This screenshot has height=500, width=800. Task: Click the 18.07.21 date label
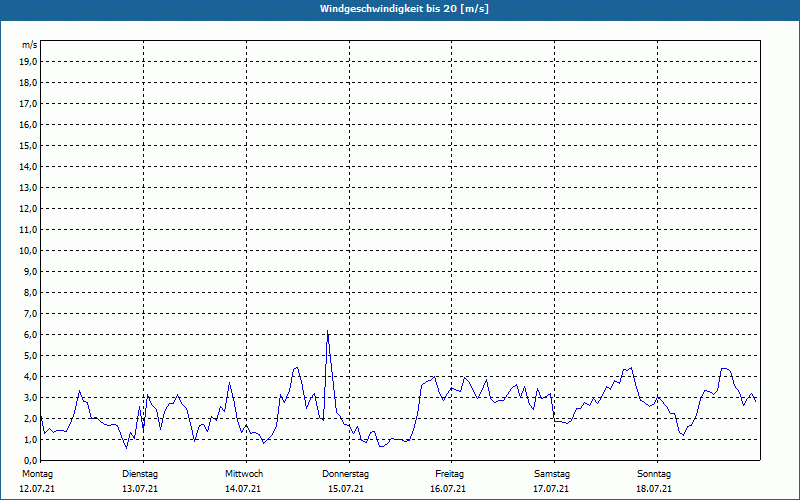pos(654,489)
